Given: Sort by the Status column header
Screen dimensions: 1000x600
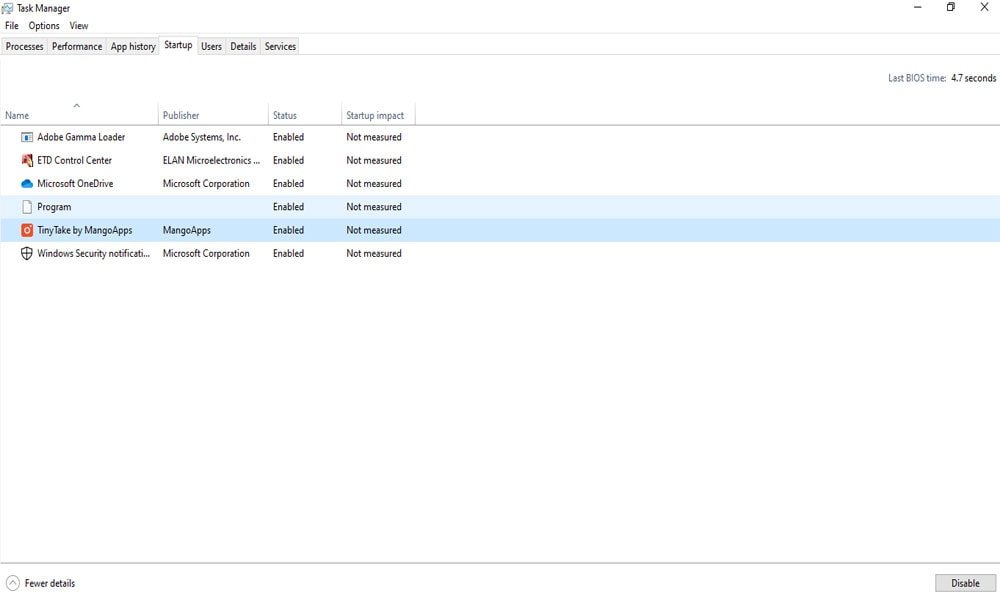Looking at the screenshot, I should pos(305,115).
